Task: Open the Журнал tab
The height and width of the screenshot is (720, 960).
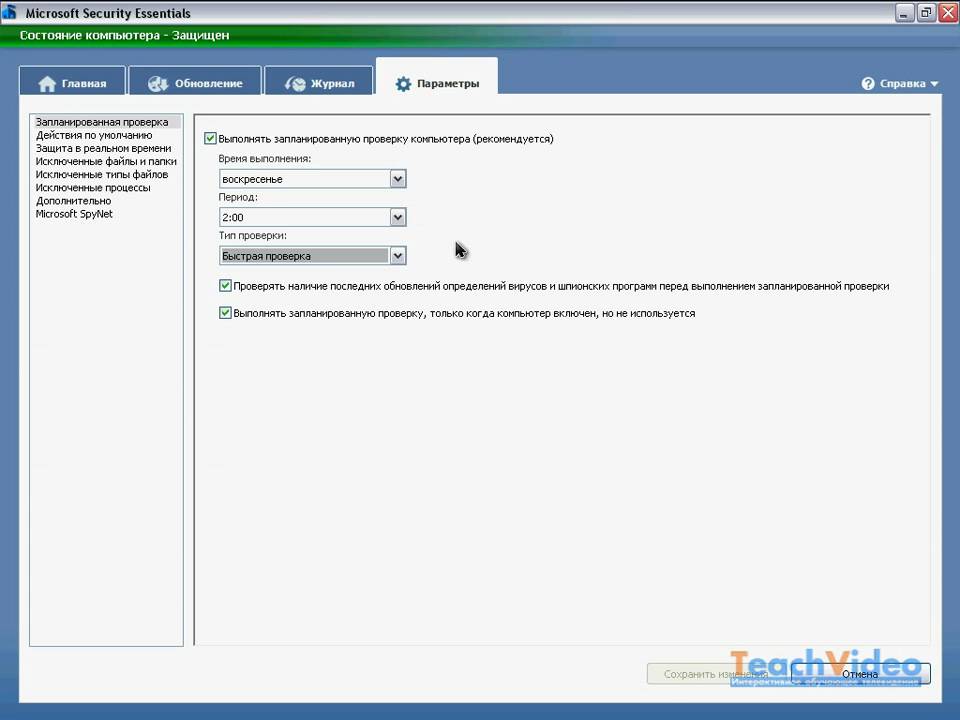Action: coord(319,81)
